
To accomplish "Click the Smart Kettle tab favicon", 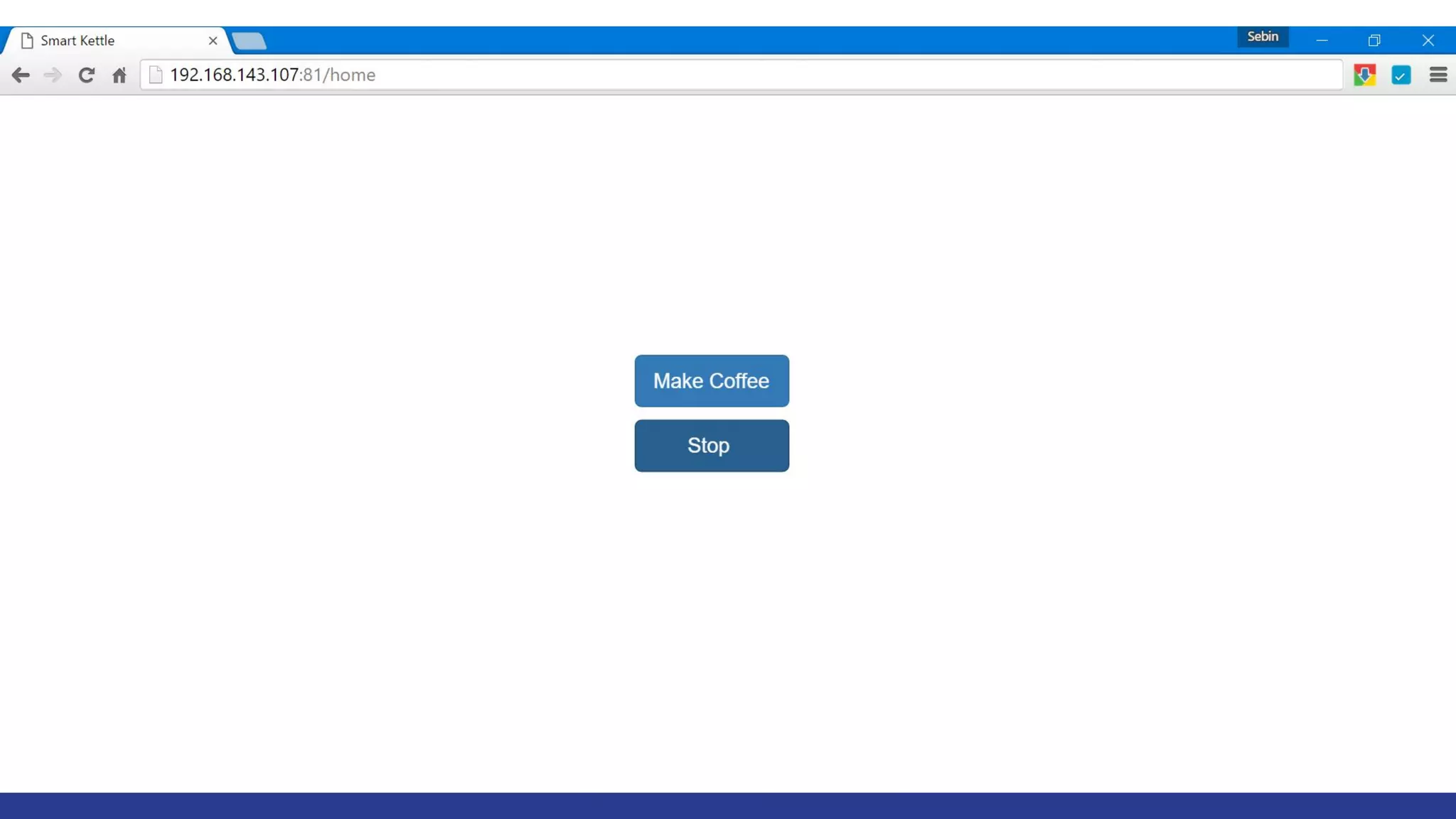I will pyautogui.click(x=27, y=41).
